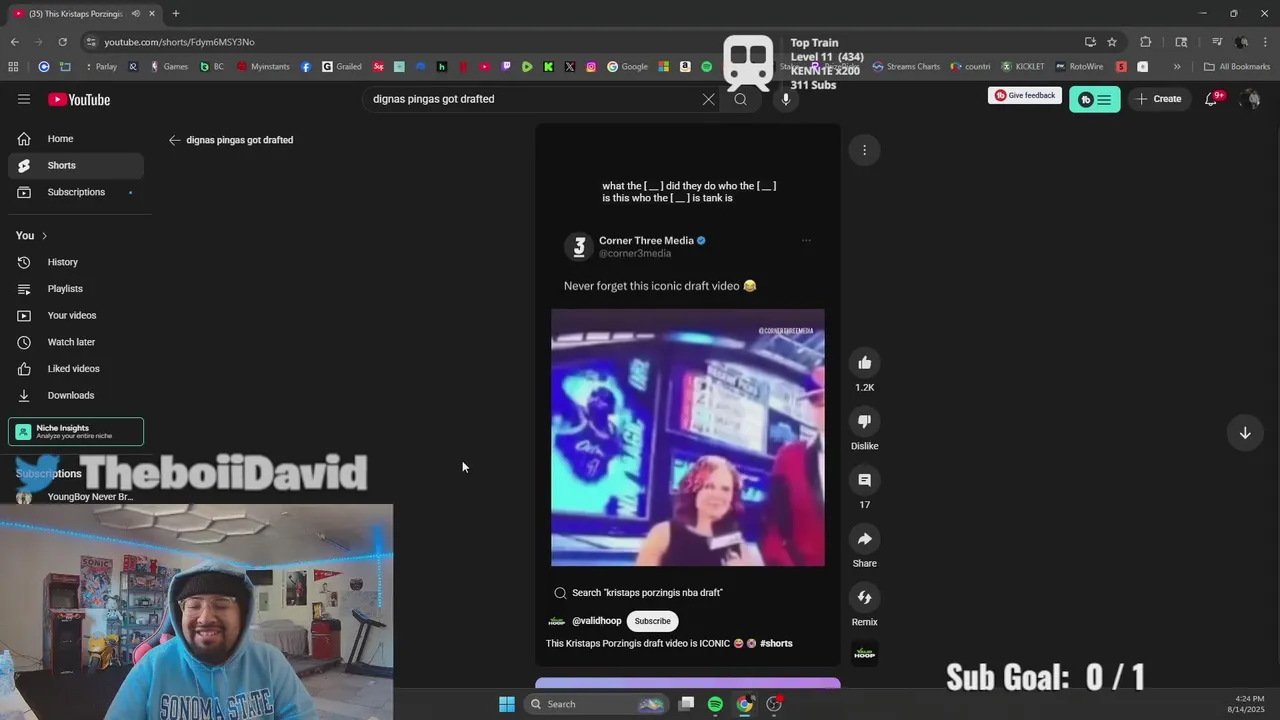
Task: Open Your videos in the sidebar
Action: click(76, 315)
